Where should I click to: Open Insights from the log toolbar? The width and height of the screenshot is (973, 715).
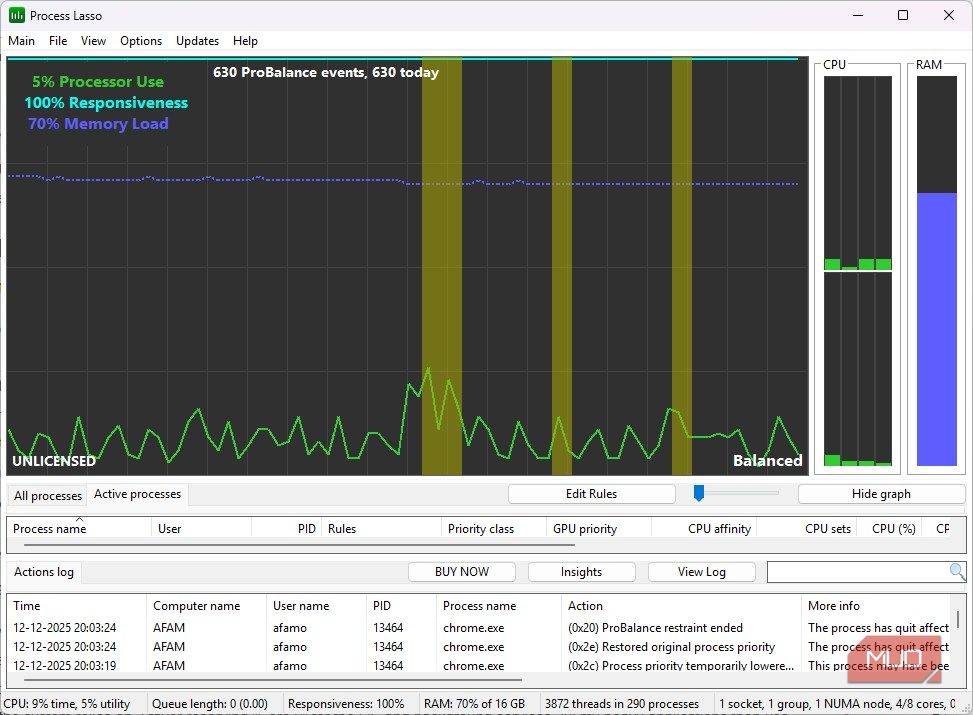[581, 572]
